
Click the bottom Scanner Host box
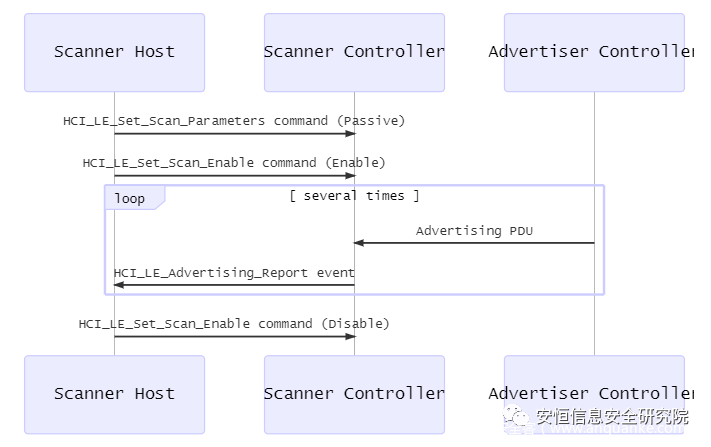coord(114,394)
